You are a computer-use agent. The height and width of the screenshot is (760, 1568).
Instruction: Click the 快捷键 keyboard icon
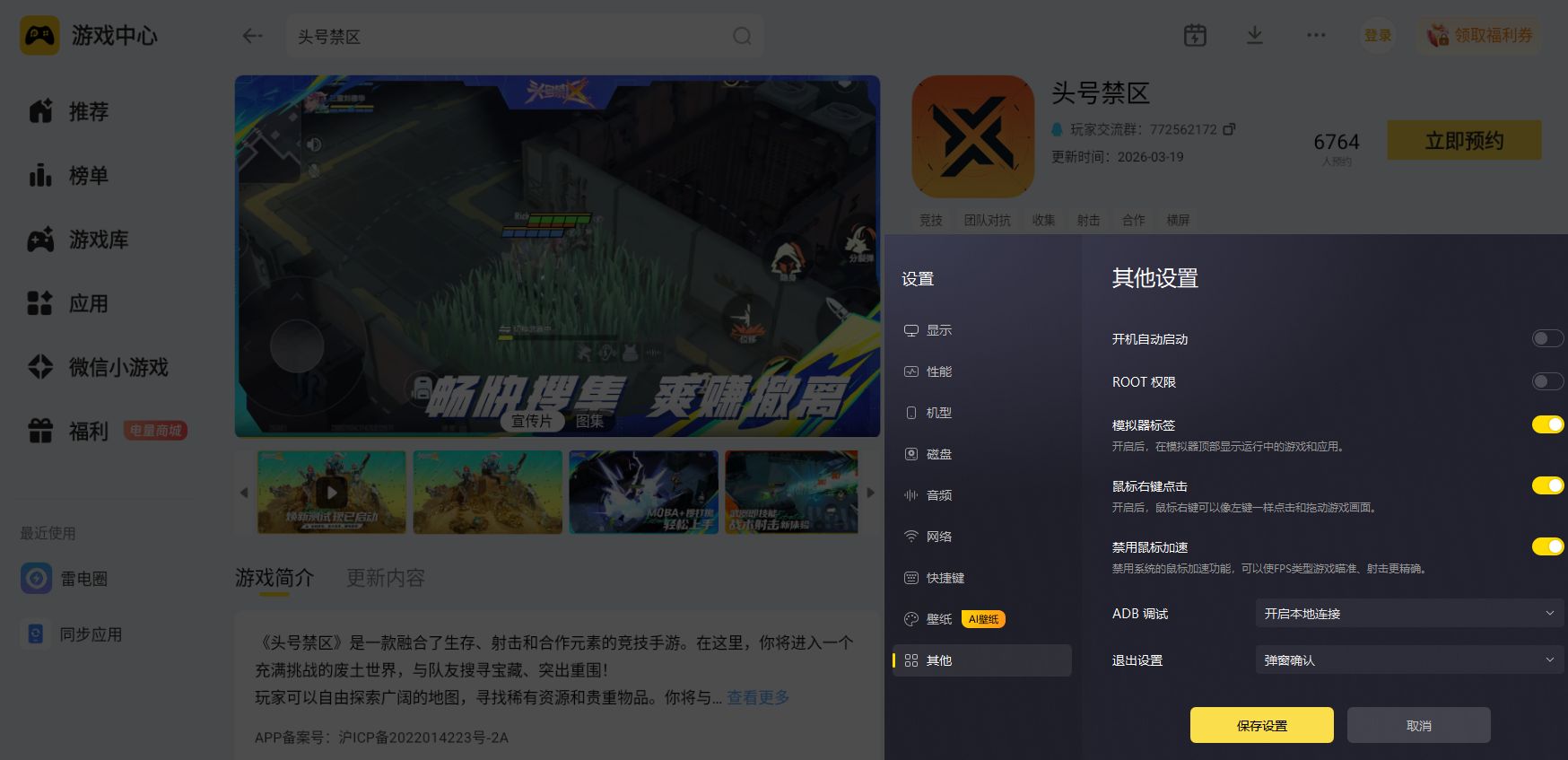[x=911, y=578]
